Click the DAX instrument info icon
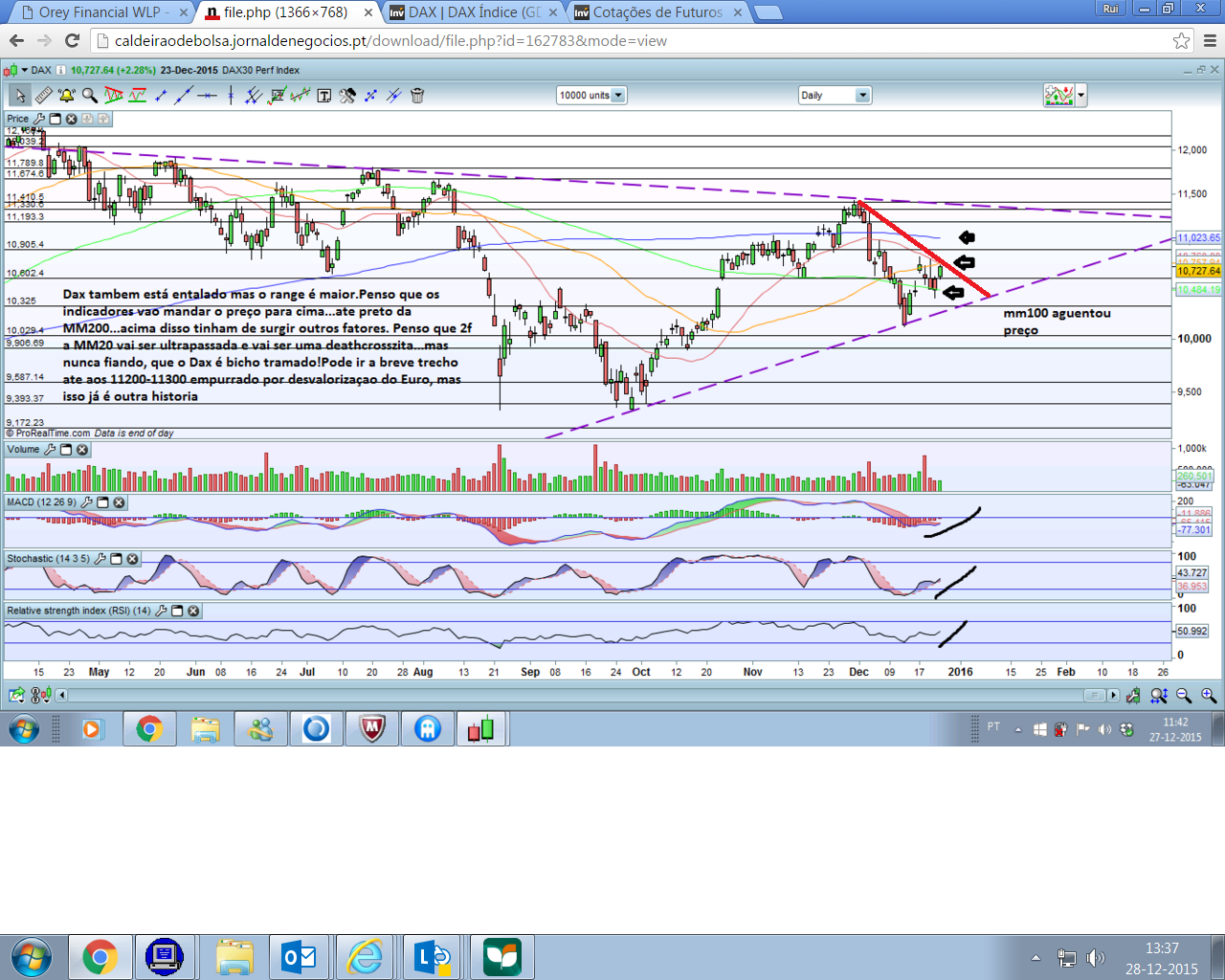 tap(61, 70)
